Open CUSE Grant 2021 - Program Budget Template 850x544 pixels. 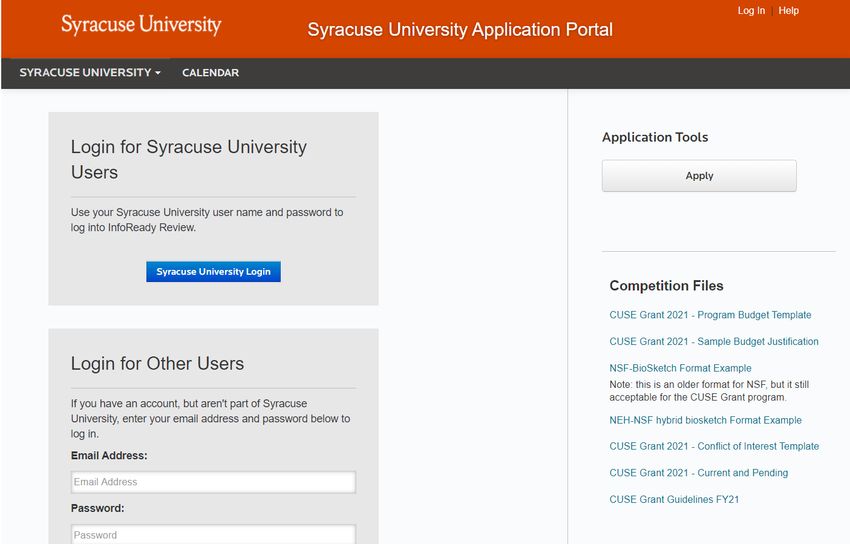point(710,315)
